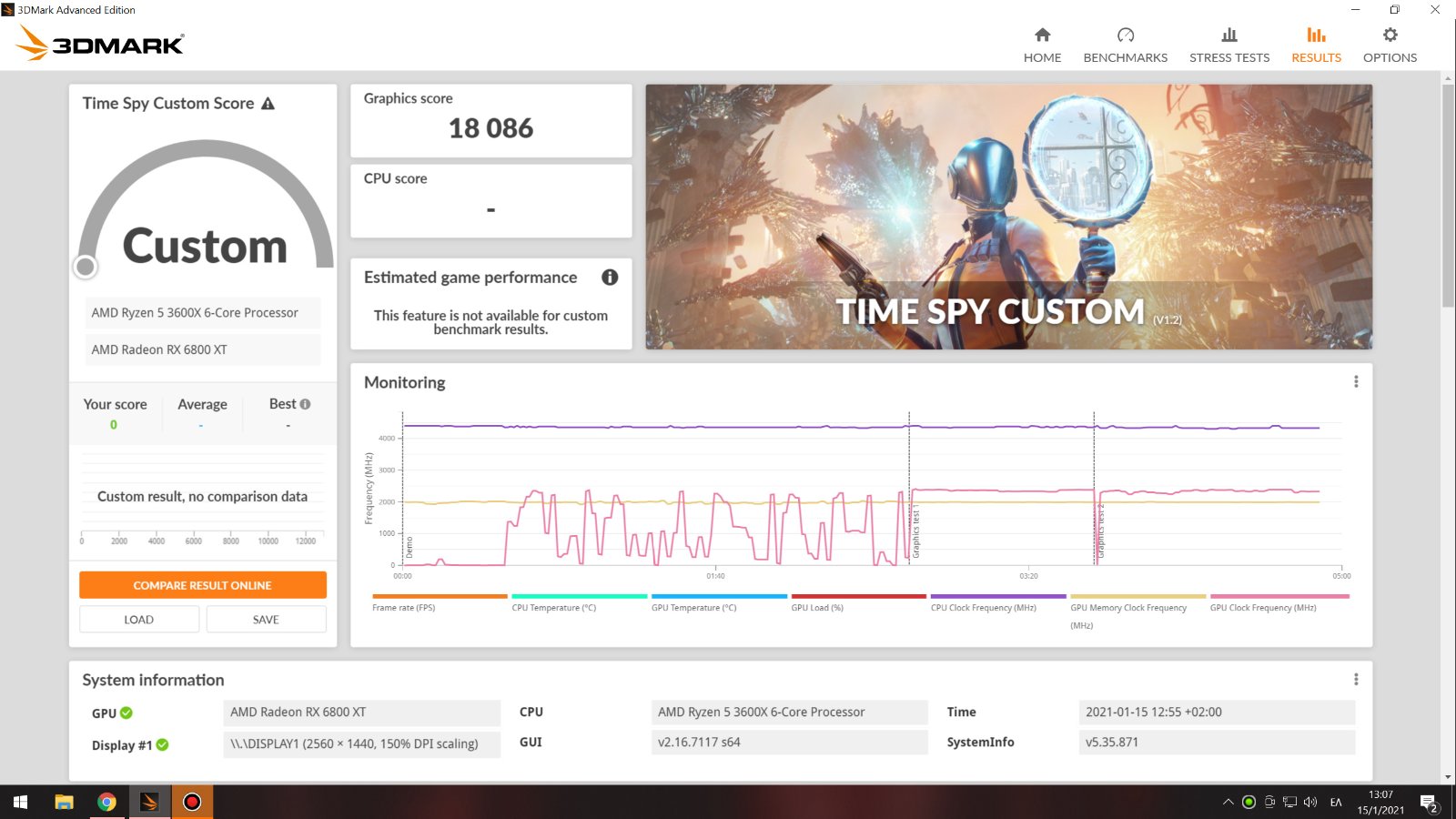Click SystemInfo version v5.35.871
Image resolution: width=1456 pixels, height=819 pixels.
[x=1217, y=743]
